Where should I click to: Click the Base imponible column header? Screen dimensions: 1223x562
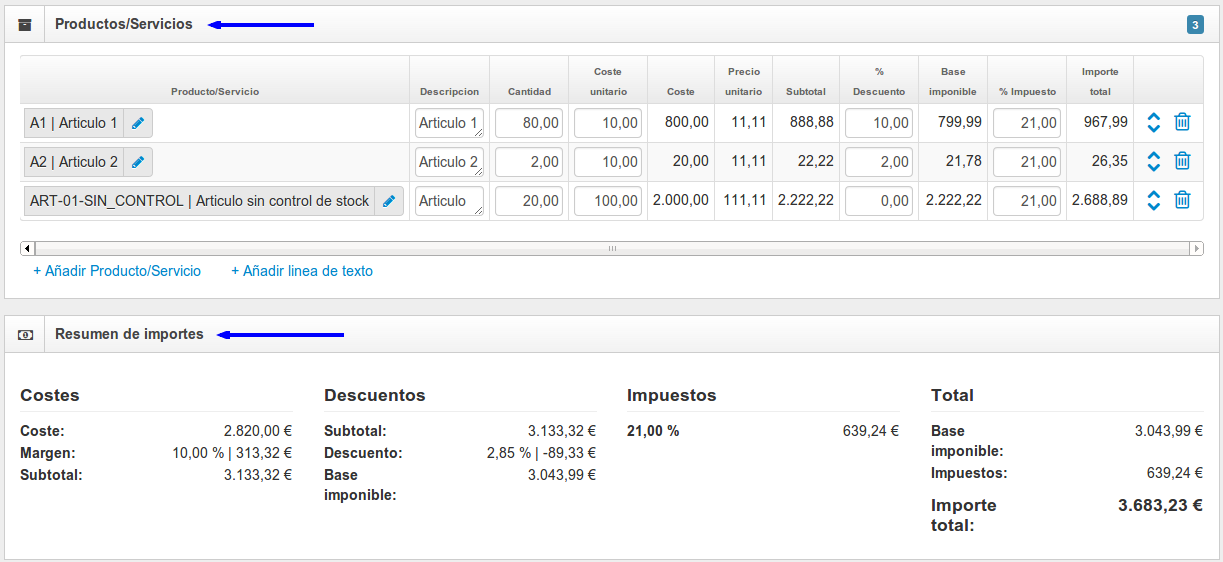pyautogui.click(x=953, y=82)
